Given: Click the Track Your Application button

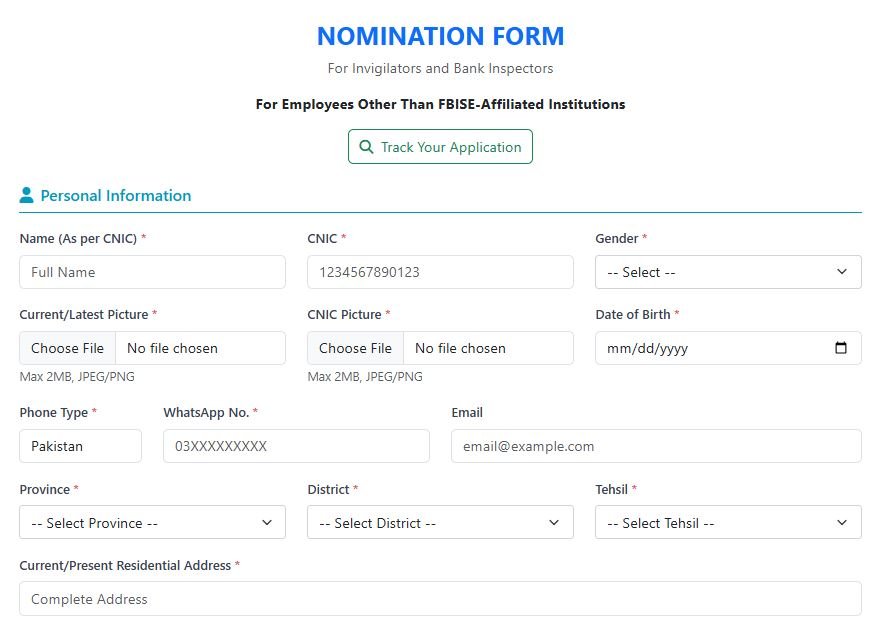Looking at the screenshot, I should (x=440, y=146).
